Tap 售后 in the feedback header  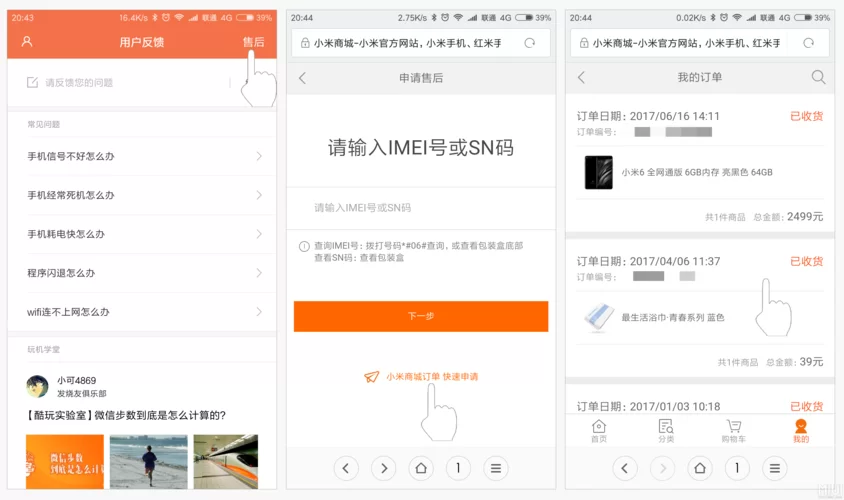click(253, 42)
